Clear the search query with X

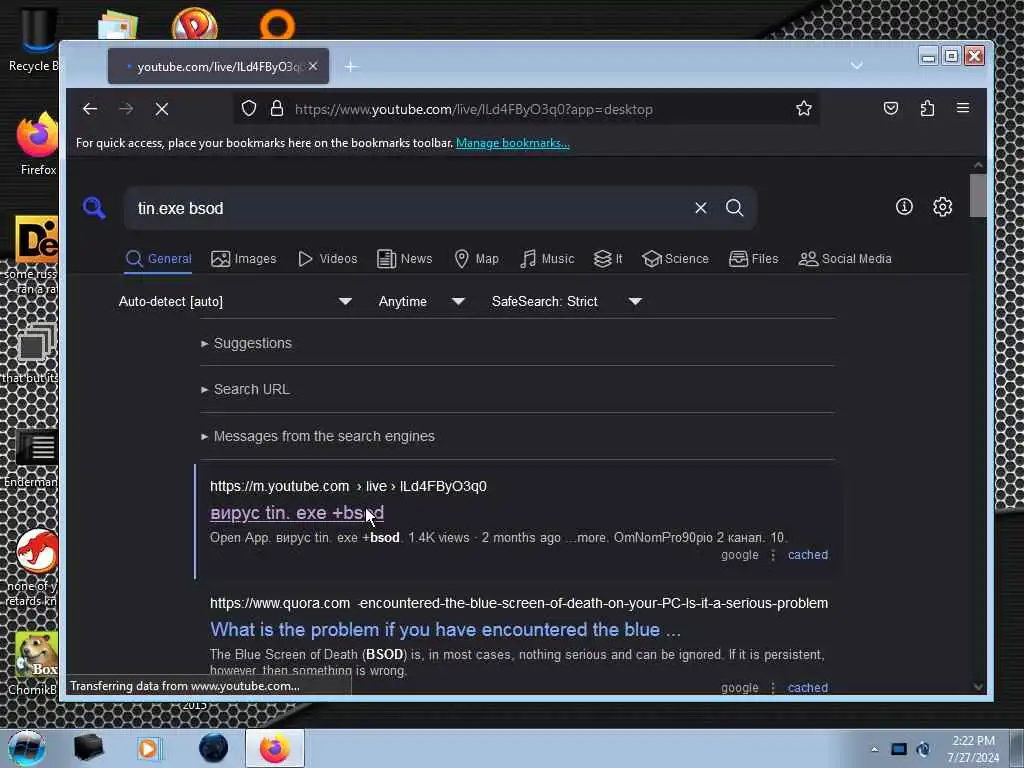701,208
